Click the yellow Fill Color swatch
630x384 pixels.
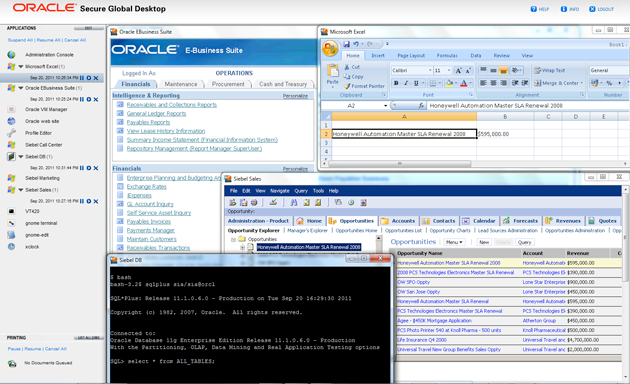coord(450,83)
